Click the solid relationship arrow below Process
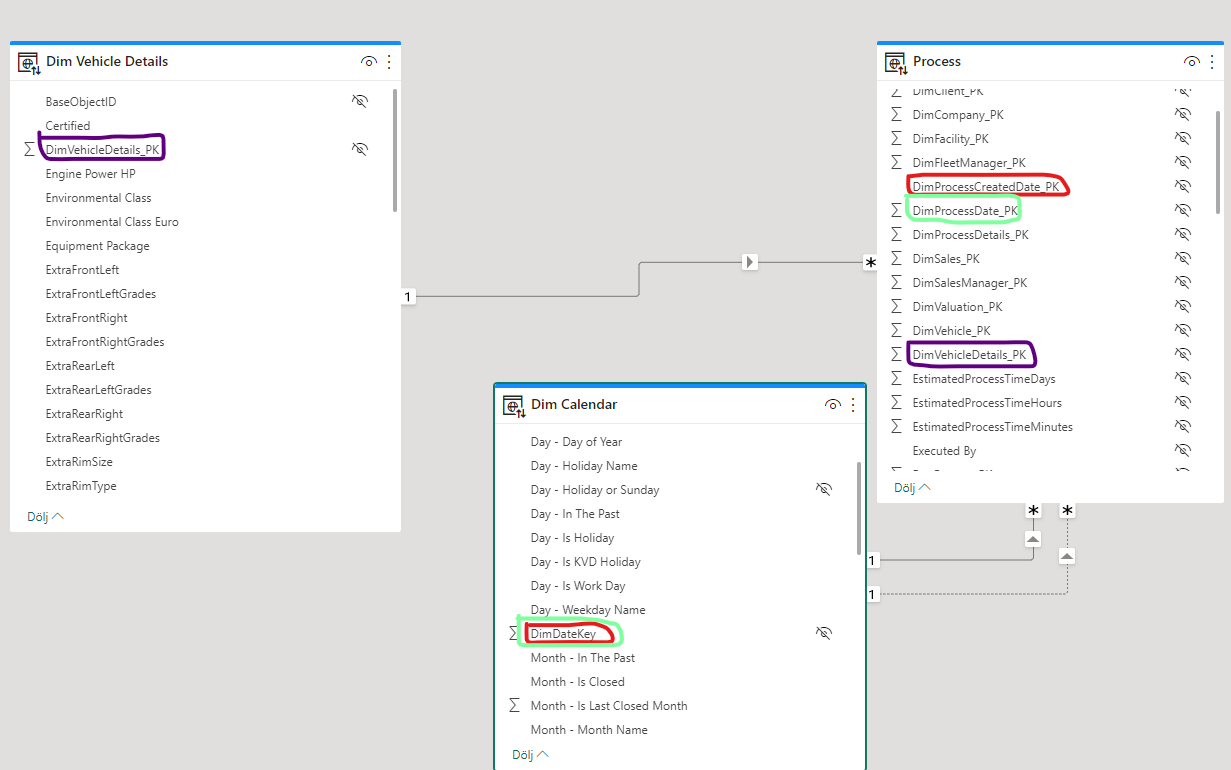The height and width of the screenshot is (770, 1231). (1034, 538)
